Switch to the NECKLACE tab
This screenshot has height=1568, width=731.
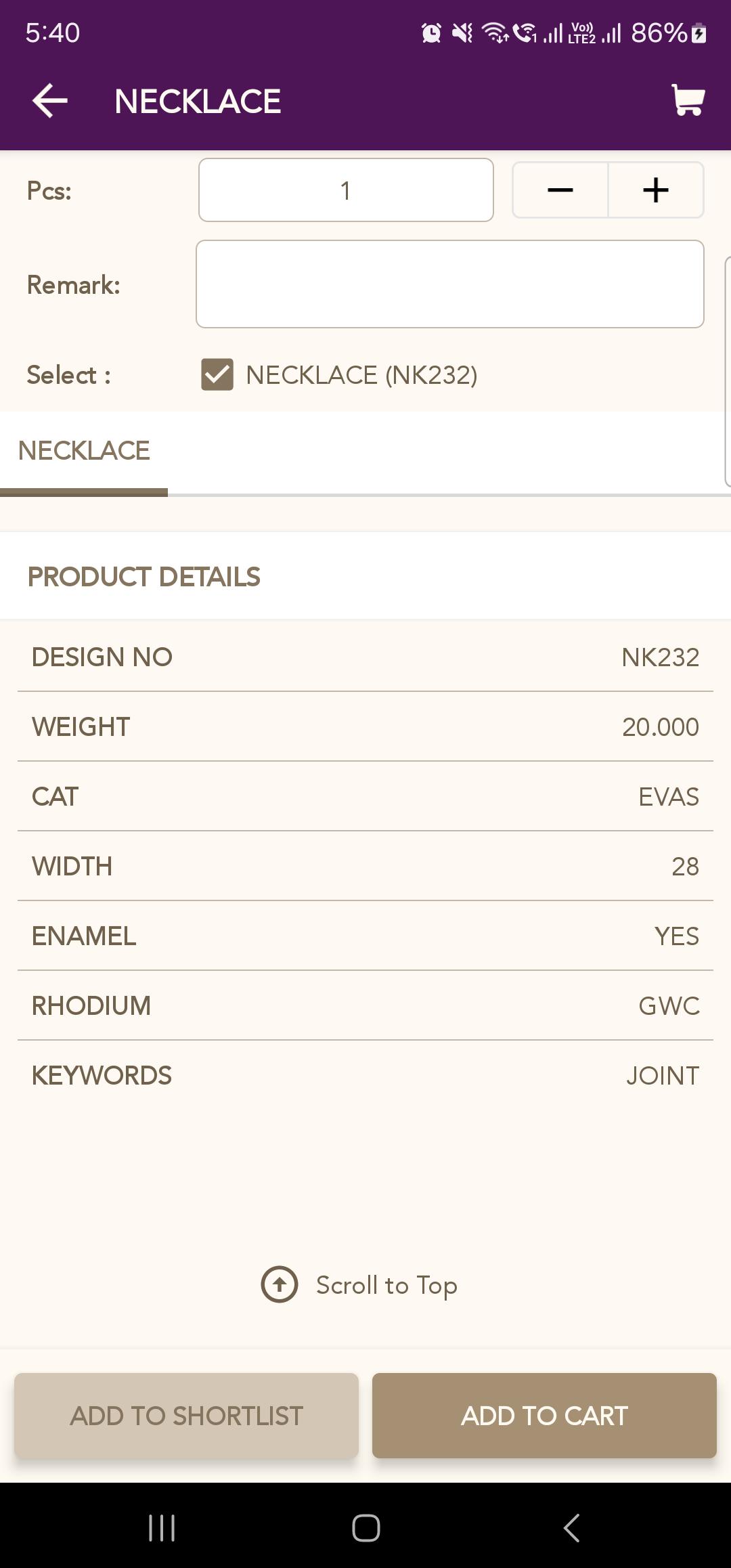click(84, 451)
